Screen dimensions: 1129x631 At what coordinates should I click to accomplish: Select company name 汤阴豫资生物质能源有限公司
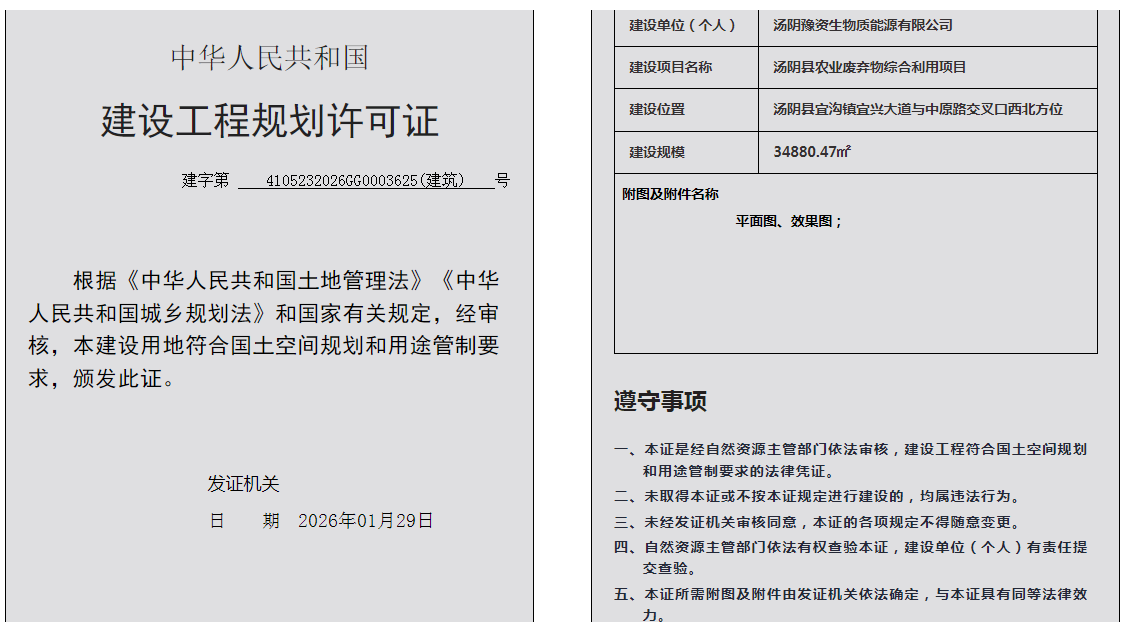click(x=862, y=25)
